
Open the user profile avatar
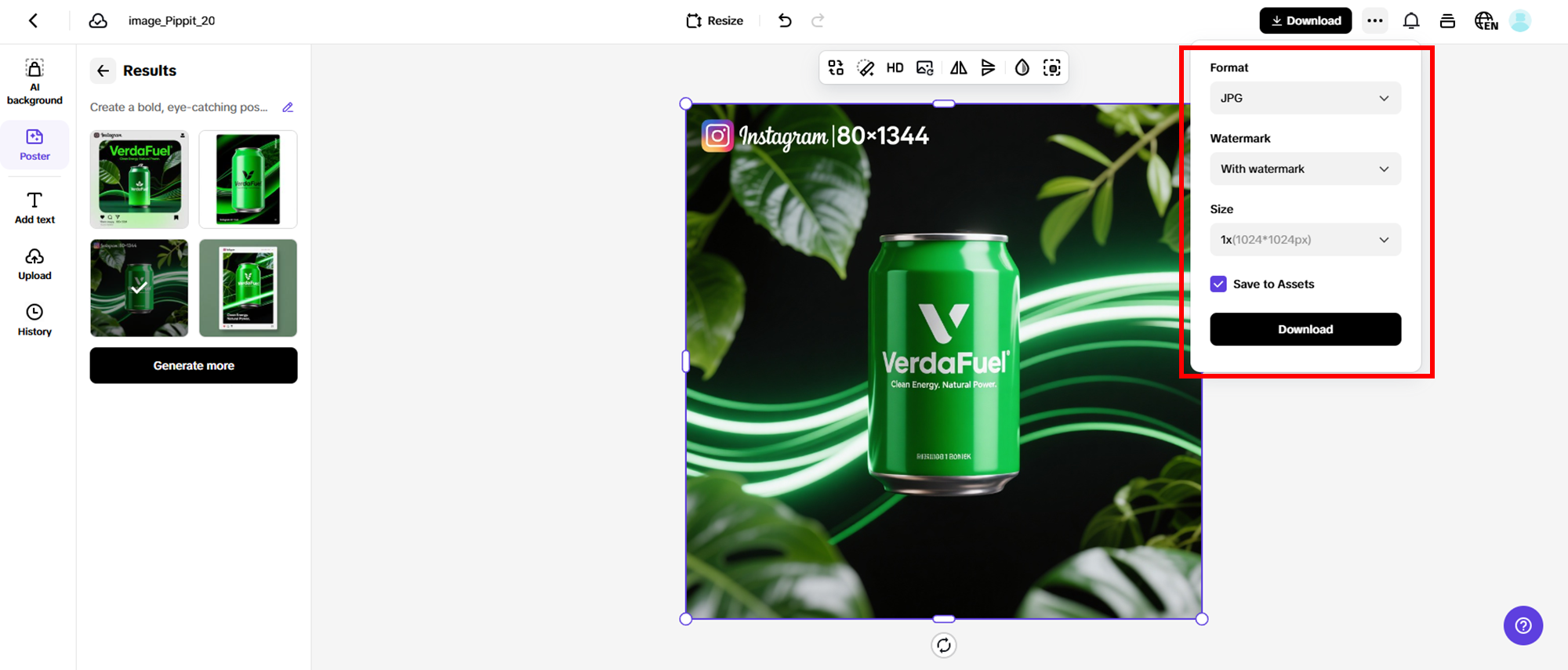(x=1520, y=21)
